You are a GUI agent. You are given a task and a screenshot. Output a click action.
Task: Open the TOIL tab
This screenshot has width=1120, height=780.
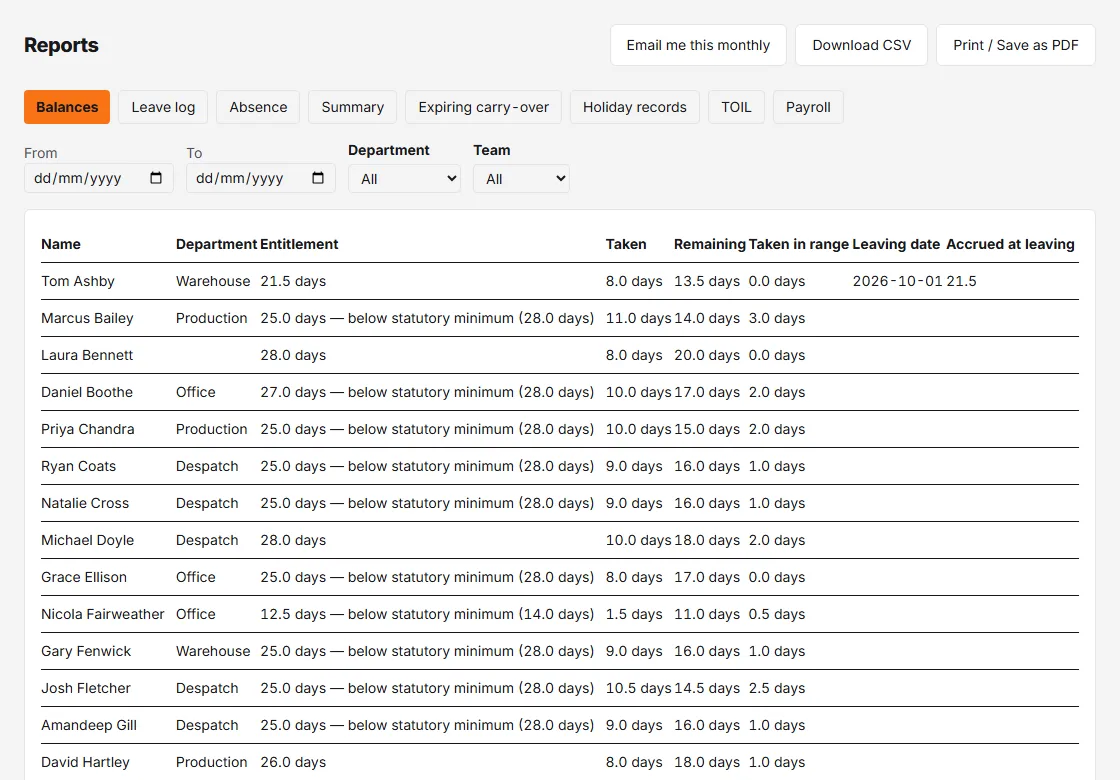pyautogui.click(x=736, y=107)
